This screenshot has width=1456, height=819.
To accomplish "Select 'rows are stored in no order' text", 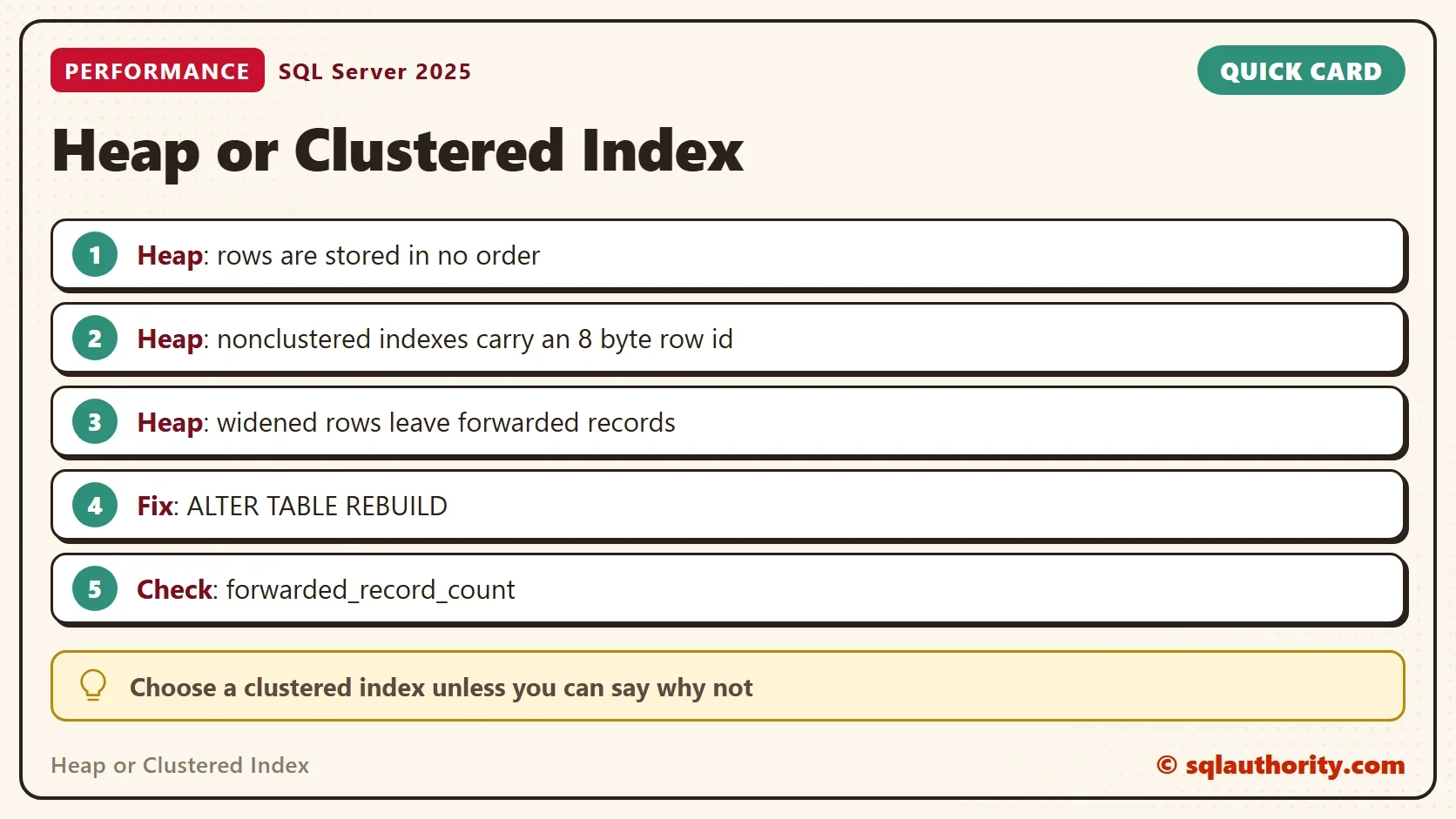I will pos(378,256).
